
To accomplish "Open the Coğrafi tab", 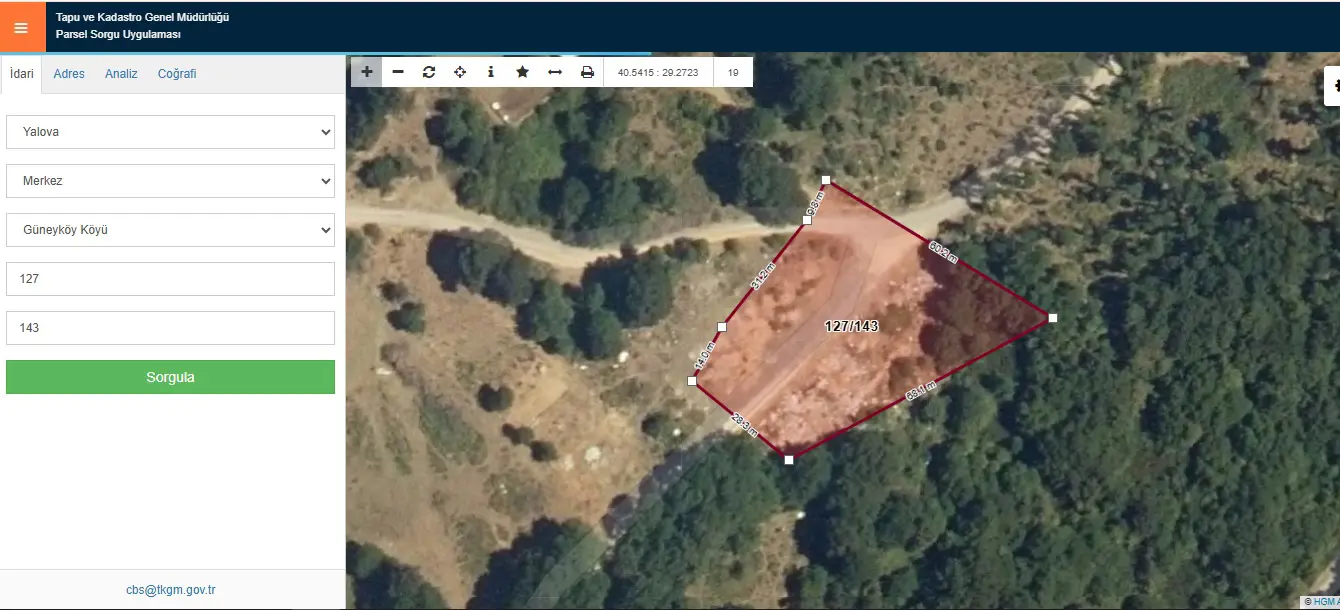I will point(177,74).
